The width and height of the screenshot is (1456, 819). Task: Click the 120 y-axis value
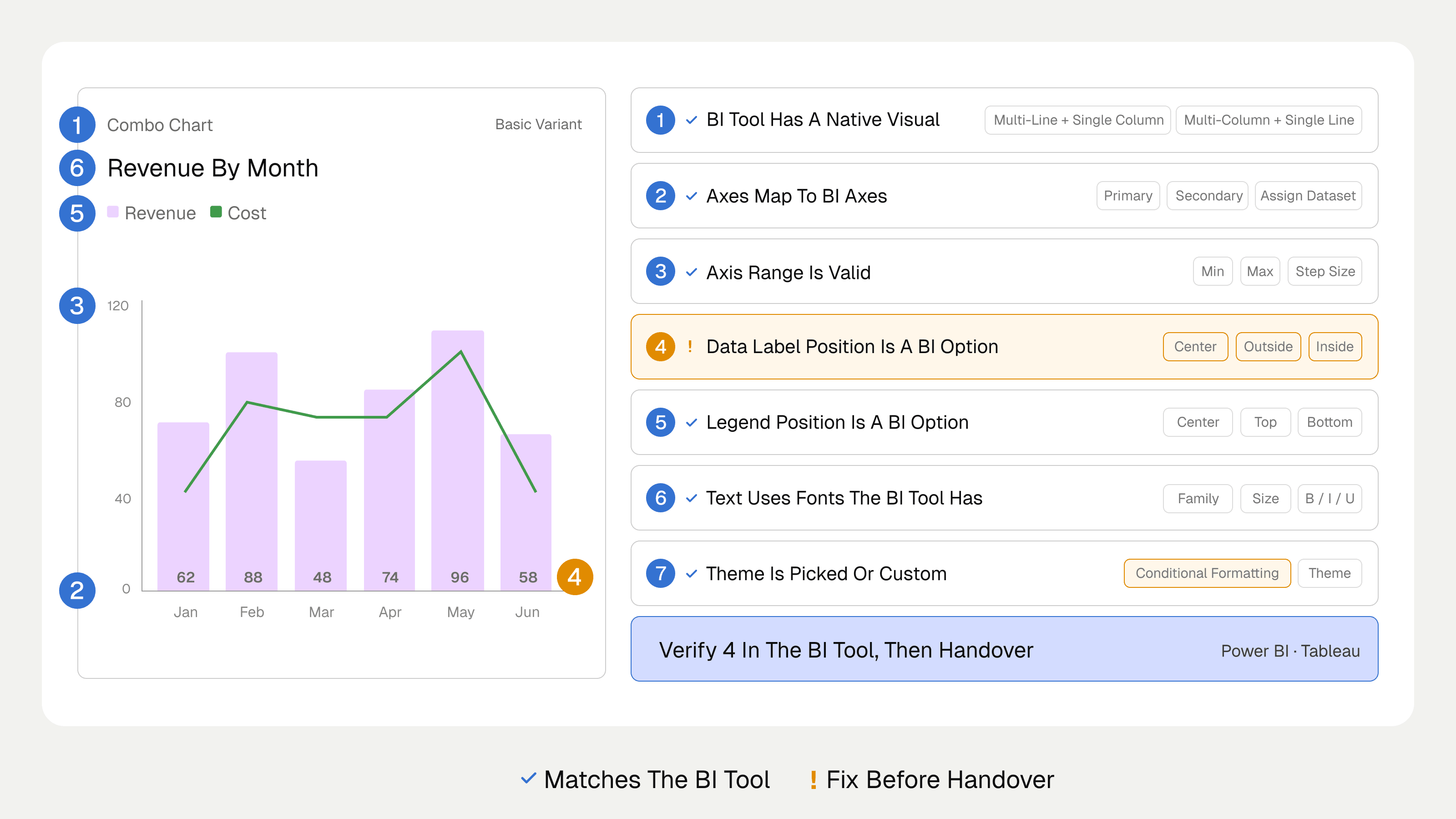click(x=117, y=306)
